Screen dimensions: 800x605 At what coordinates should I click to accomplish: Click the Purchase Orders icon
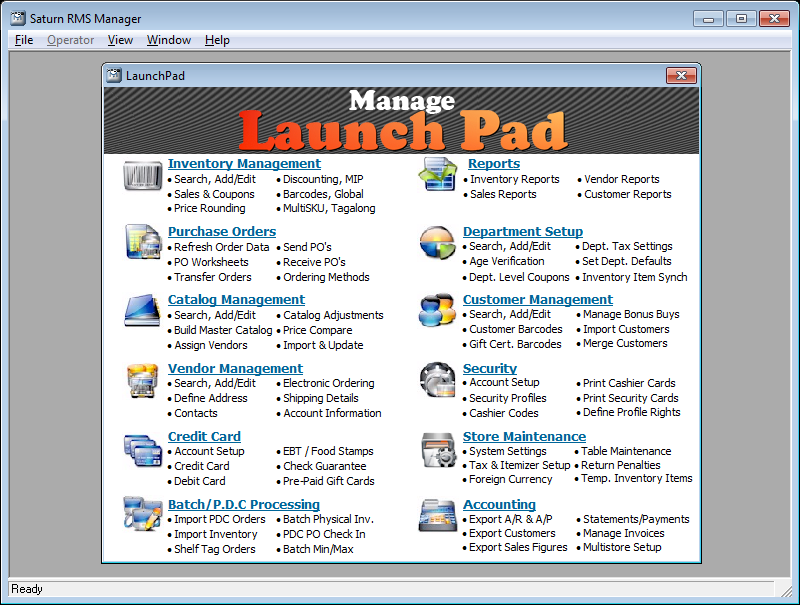142,242
